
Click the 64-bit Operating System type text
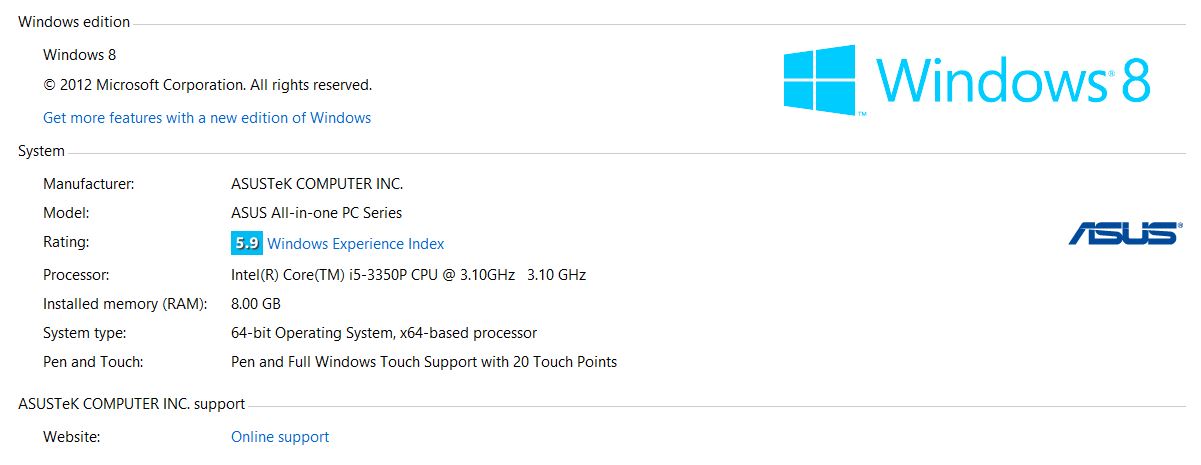pyautogui.click(x=384, y=333)
